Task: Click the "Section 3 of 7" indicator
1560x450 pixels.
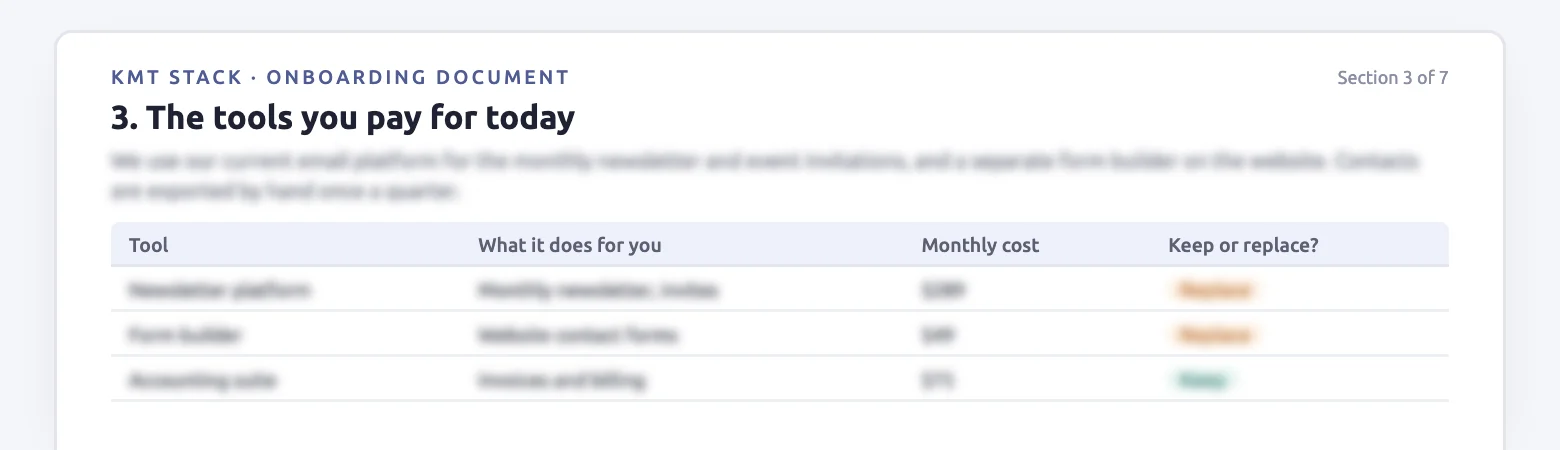Action: [1392, 78]
